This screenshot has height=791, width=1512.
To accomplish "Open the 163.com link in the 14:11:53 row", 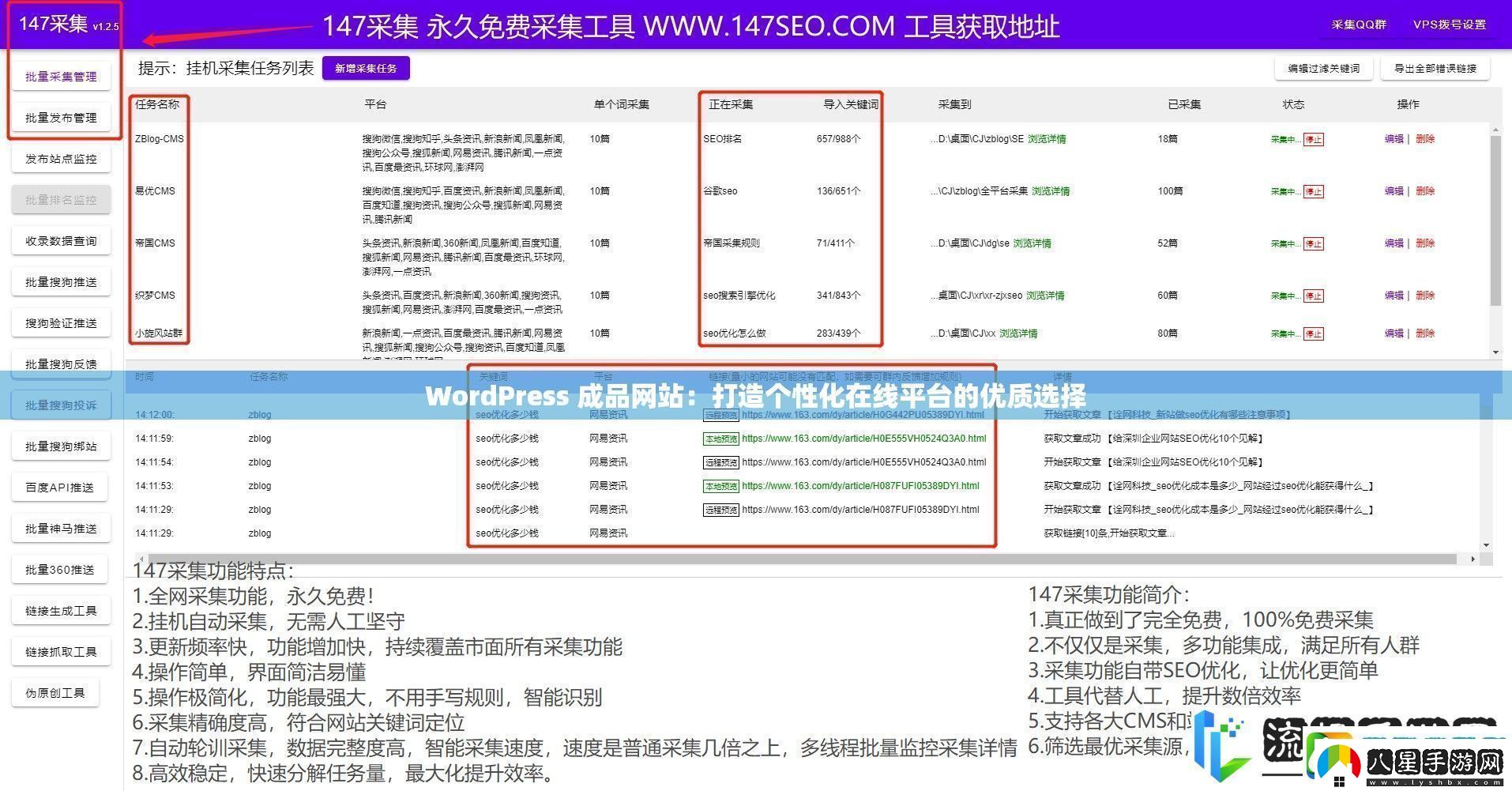I will [860, 486].
